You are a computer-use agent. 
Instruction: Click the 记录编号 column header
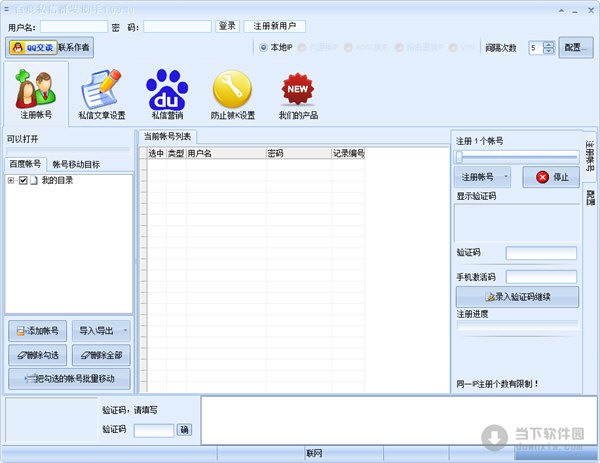pos(348,153)
